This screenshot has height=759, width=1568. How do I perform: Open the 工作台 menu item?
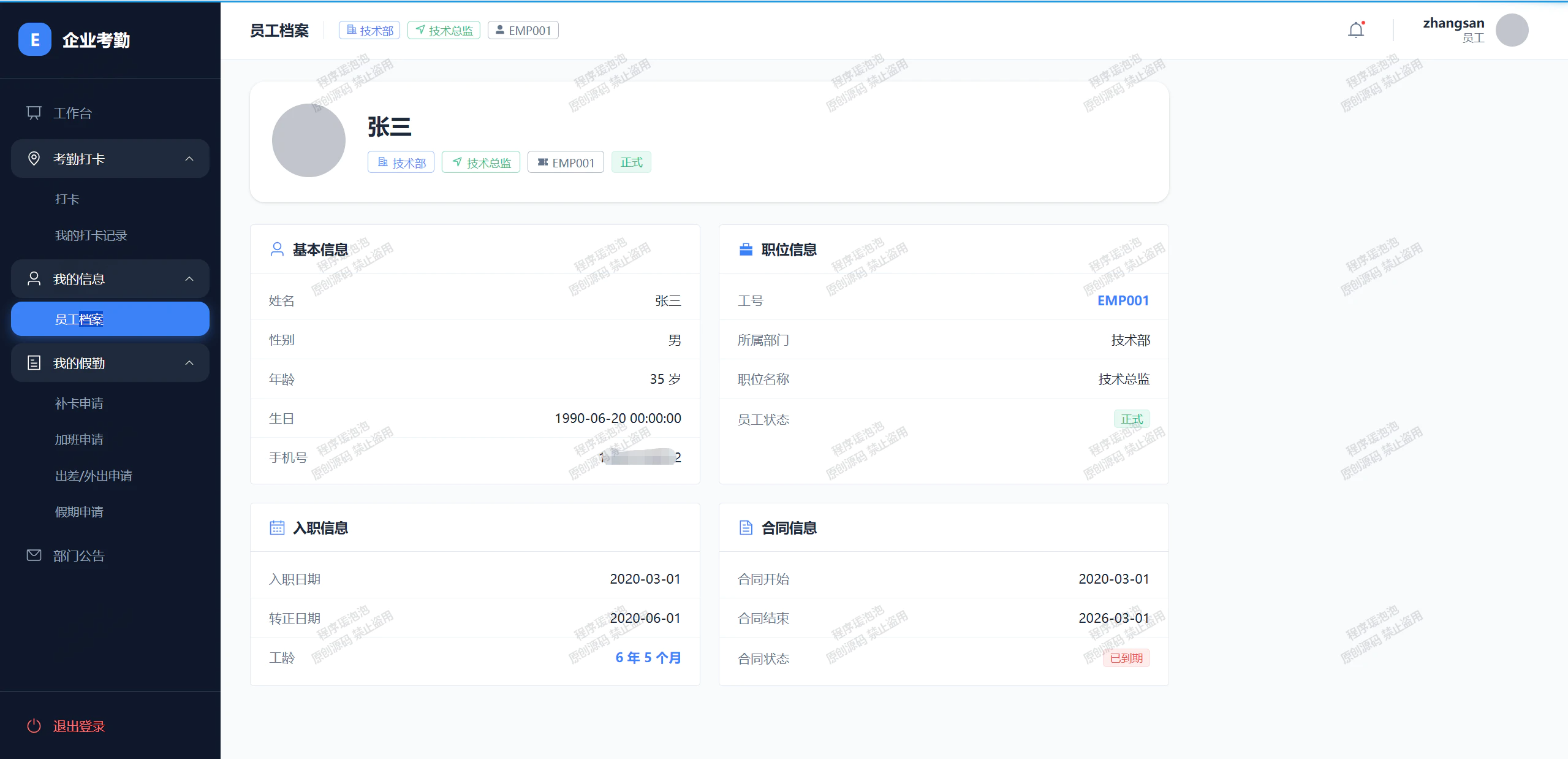(110, 113)
